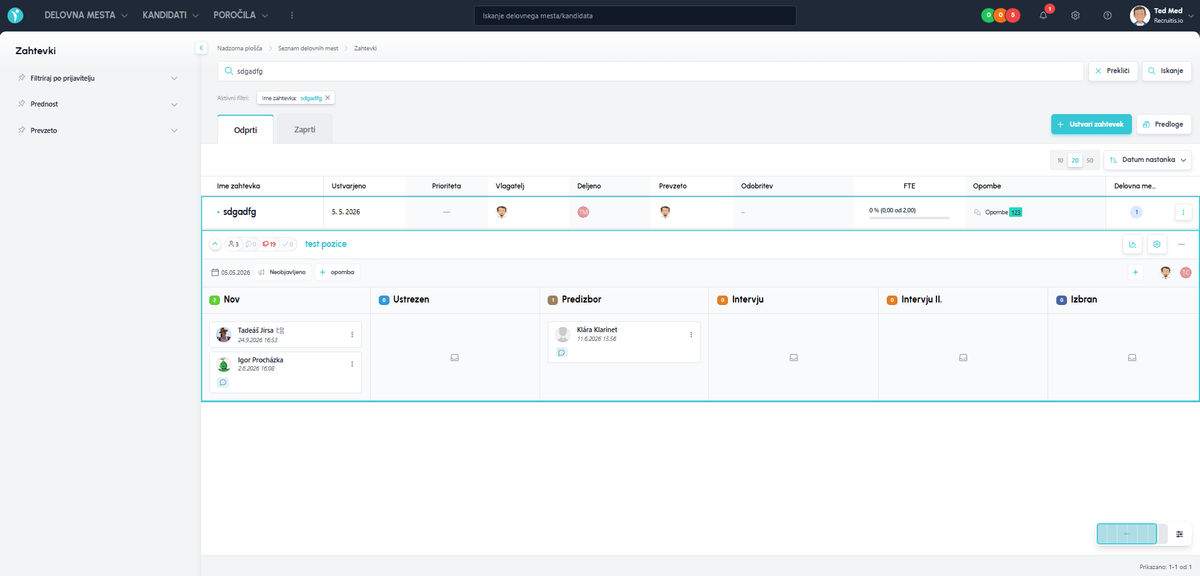Select the Odprti tab
This screenshot has width=1200, height=576.
pos(246,129)
